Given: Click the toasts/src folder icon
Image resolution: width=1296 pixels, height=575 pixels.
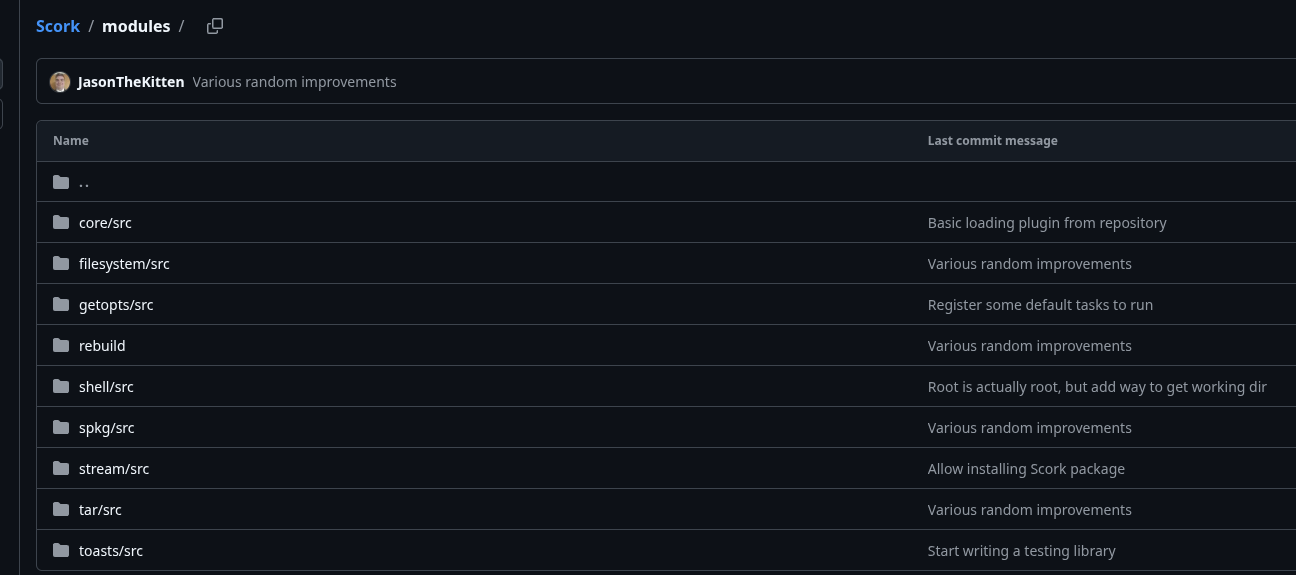Looking at the screenshot, I should (x=61, y=550).
